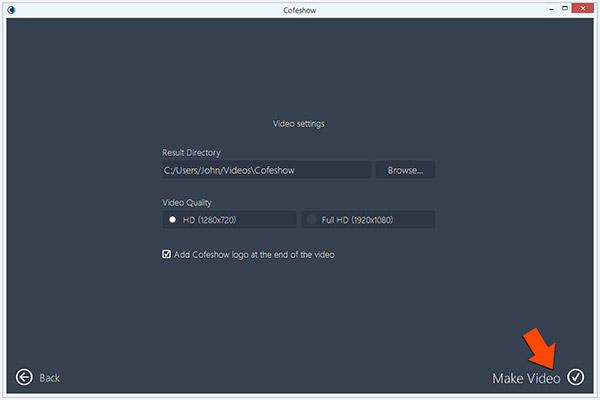Uncheck Add Cofeshow logo checkbox

pyautogui.click(x=166, y=254)
